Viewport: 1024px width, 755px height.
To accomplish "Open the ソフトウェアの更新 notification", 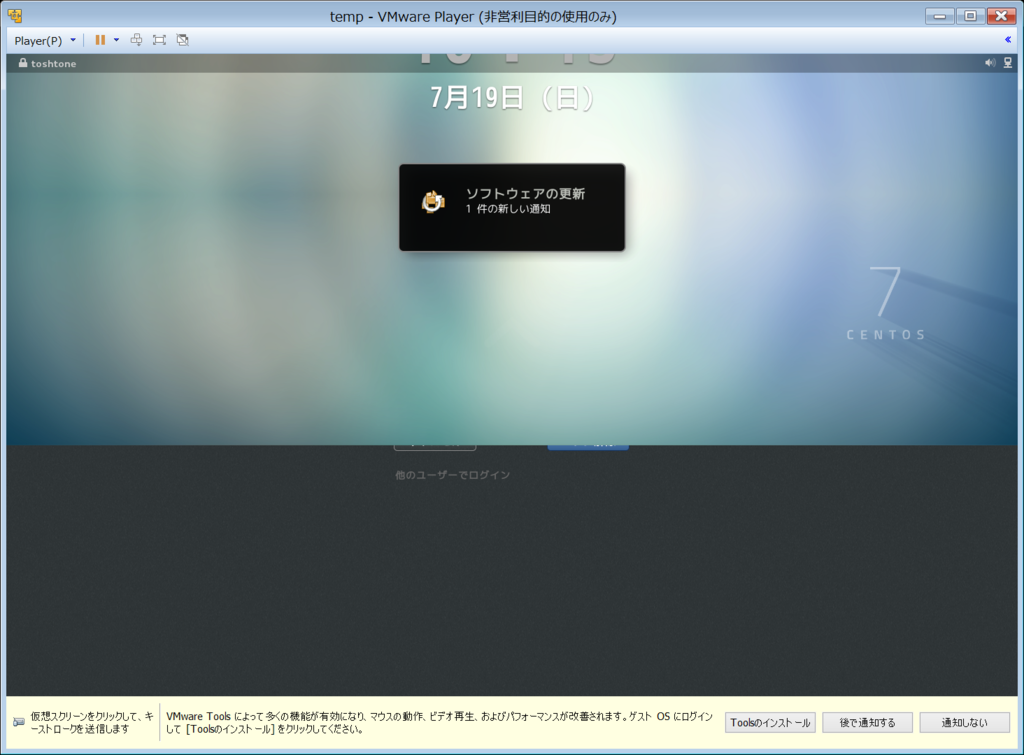I will [x=512, y=207].
